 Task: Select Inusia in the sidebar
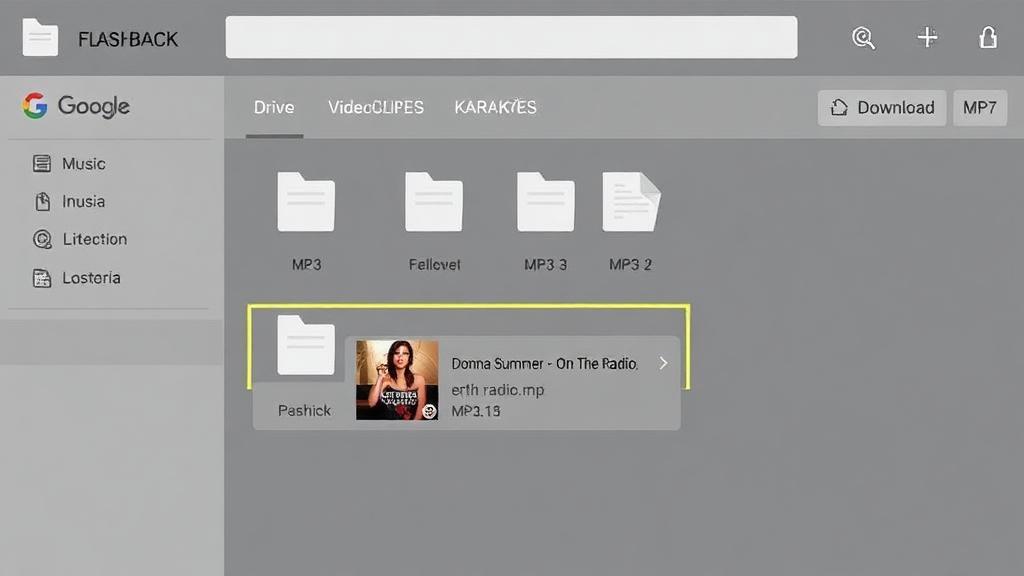83,201
